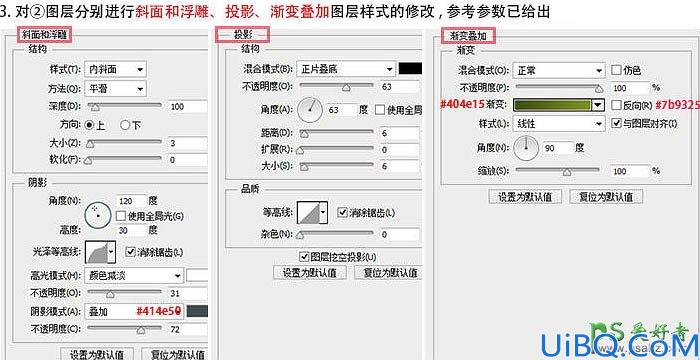Expand the 光泽等高线 contour picker arrow
The width and height of the screenshot is (700, 360).
(111, 252)
